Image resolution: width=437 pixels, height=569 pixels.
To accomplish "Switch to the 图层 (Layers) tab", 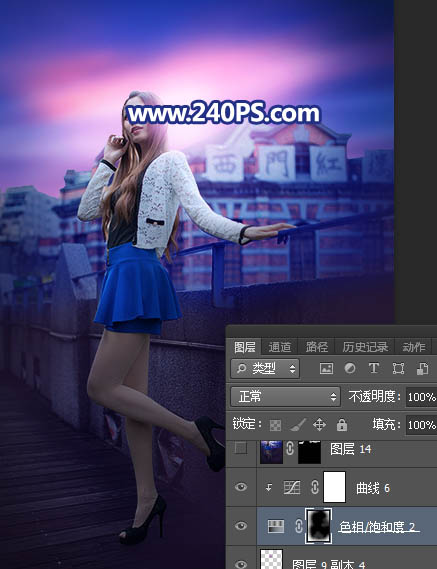I will pyautogui.click(x=244, y=347).
